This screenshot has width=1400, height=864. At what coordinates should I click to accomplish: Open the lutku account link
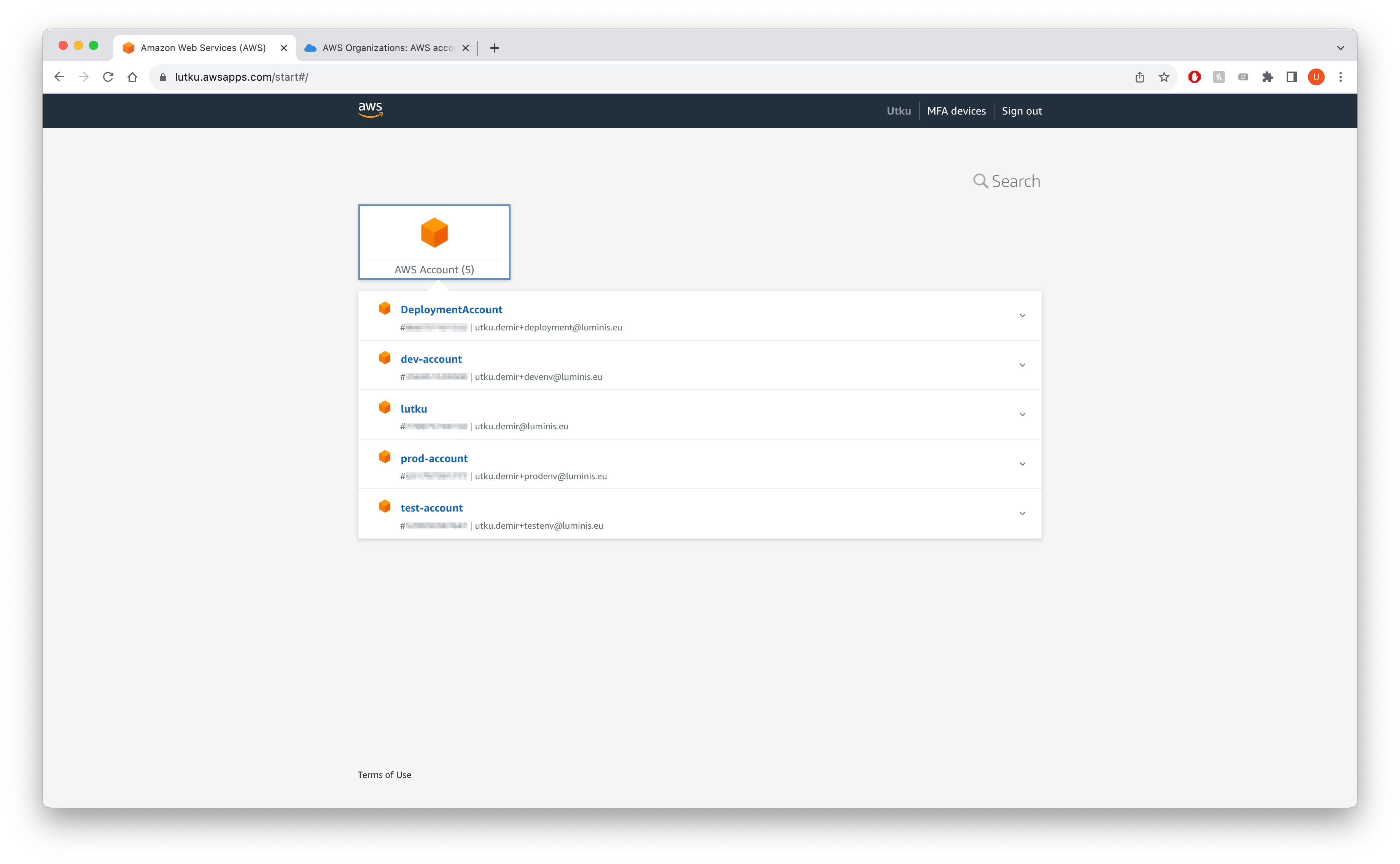click(x=414, y=408)
